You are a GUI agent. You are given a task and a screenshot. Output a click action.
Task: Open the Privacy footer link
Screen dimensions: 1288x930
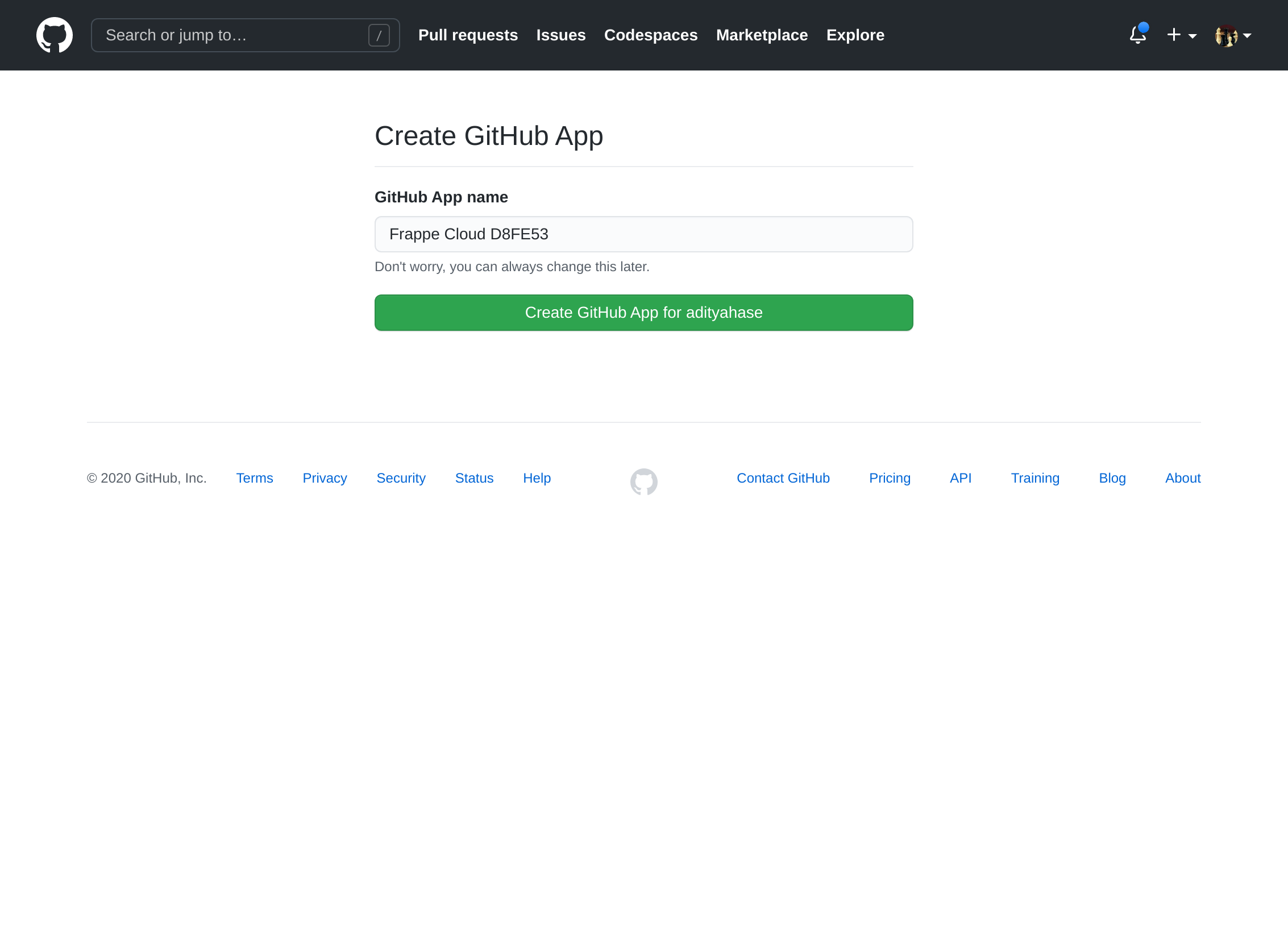(x=325, y=478)
